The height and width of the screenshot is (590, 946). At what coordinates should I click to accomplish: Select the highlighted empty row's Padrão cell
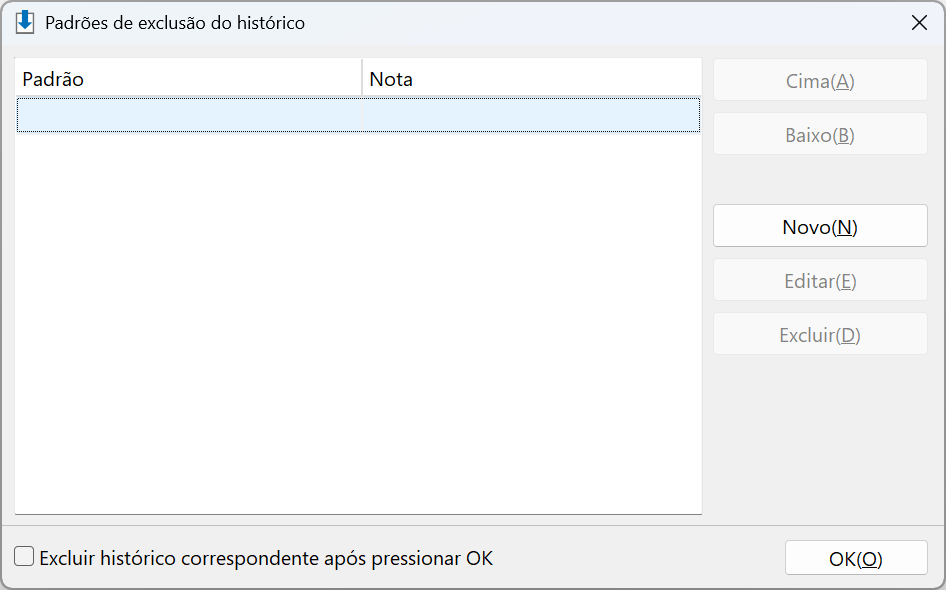(x=189, y=115)
